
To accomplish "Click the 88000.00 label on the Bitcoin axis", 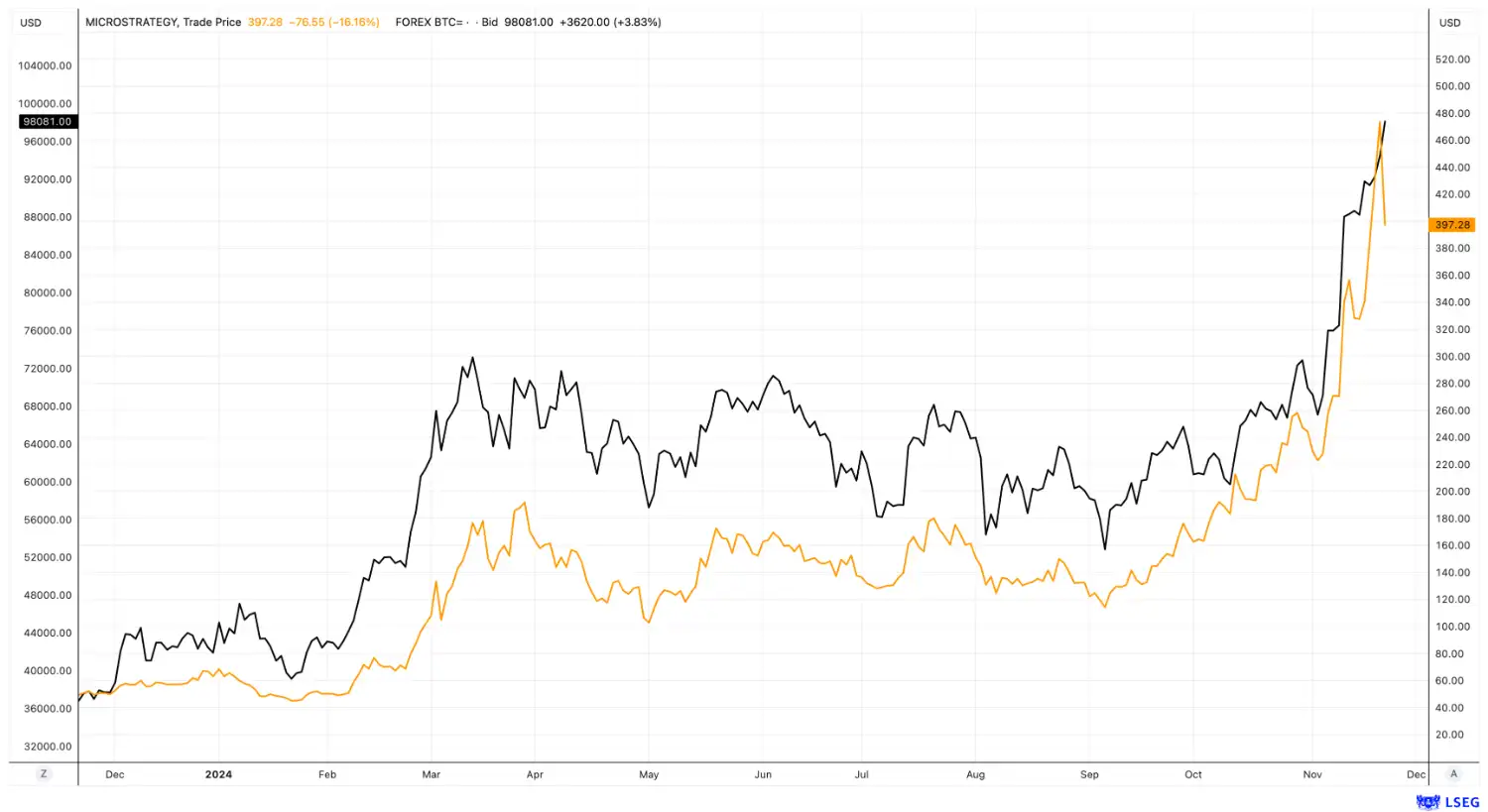I will pyautogui.click(x=48, y=217).
